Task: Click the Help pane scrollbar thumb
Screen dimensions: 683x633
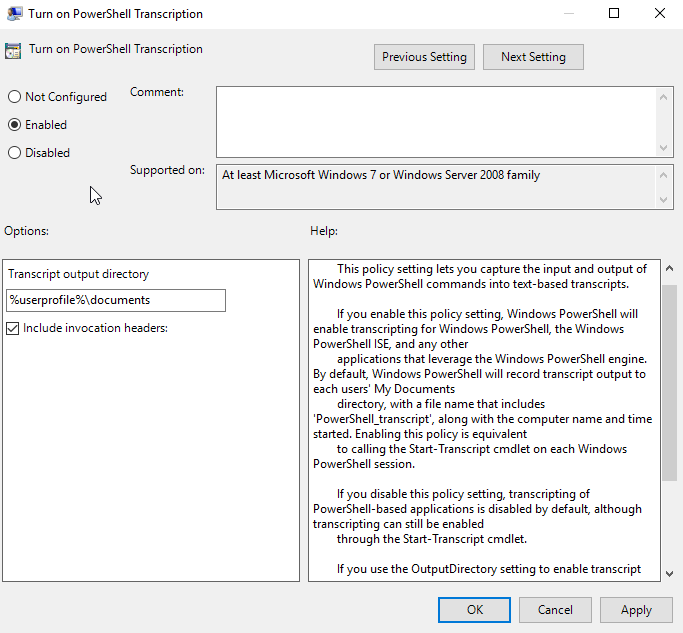Action: 669,383
